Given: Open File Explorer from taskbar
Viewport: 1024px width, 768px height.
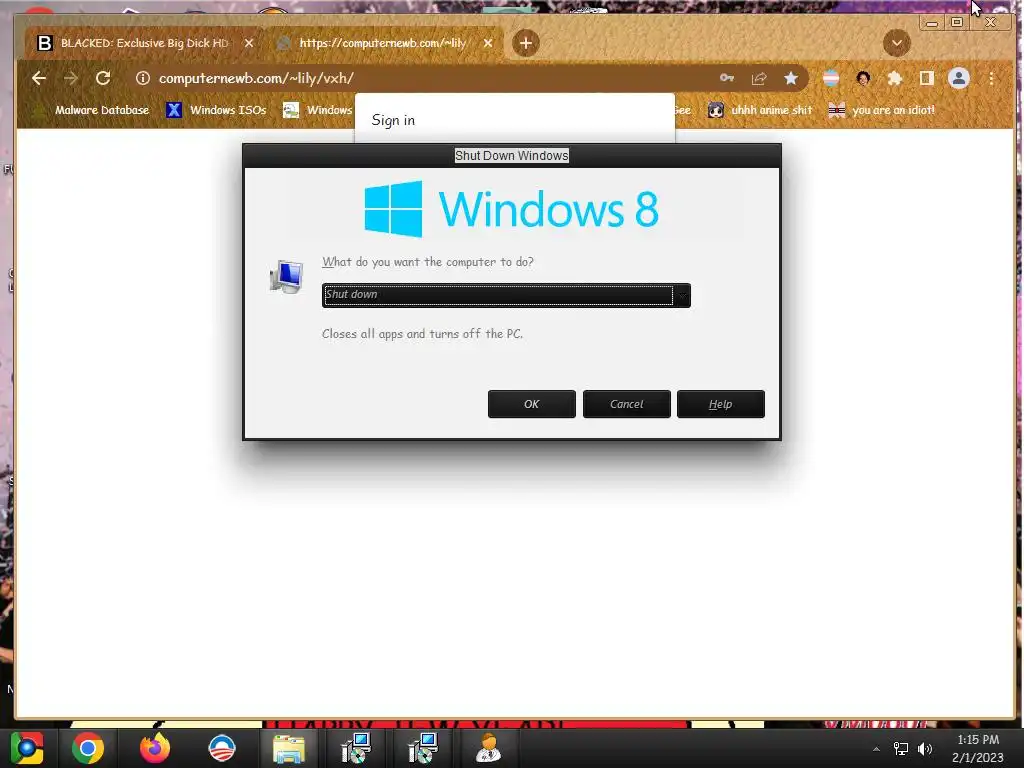Looking at the screenshot, I should coord(289,748).
